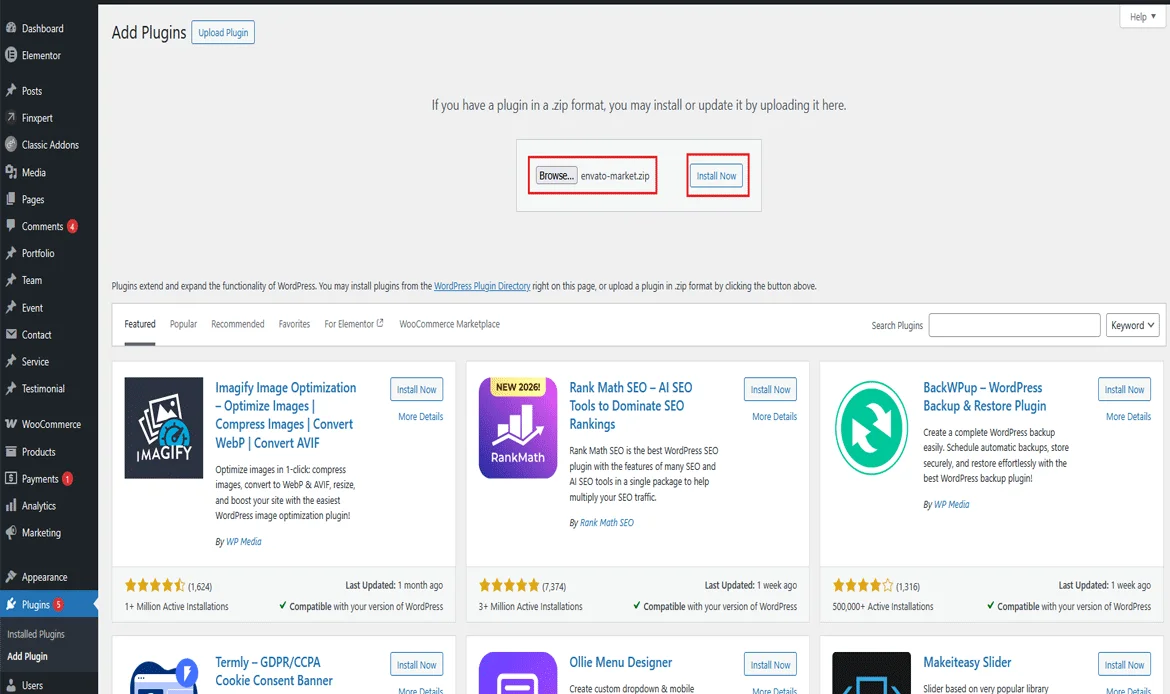
Task: Click the RankMath plugin logo
Action: coord(518,428)
